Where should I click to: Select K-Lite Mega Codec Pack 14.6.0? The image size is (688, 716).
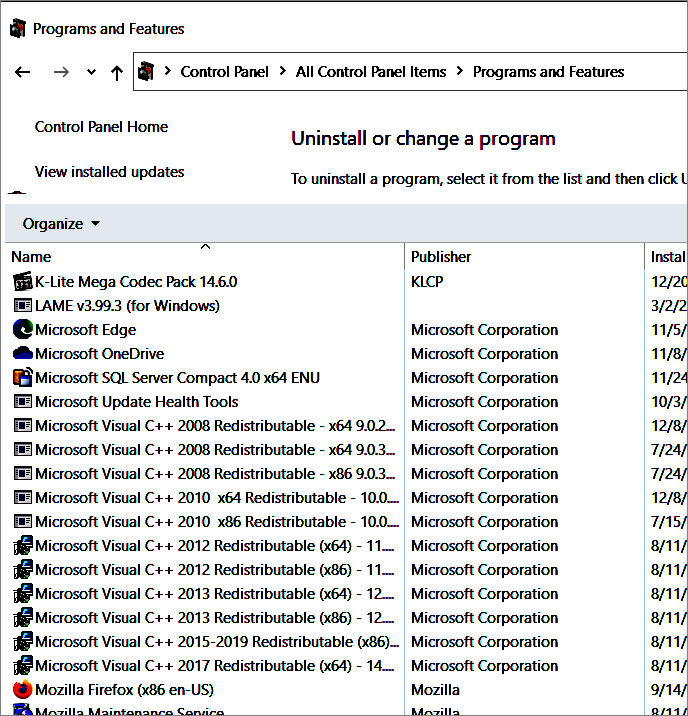(136, 282)
